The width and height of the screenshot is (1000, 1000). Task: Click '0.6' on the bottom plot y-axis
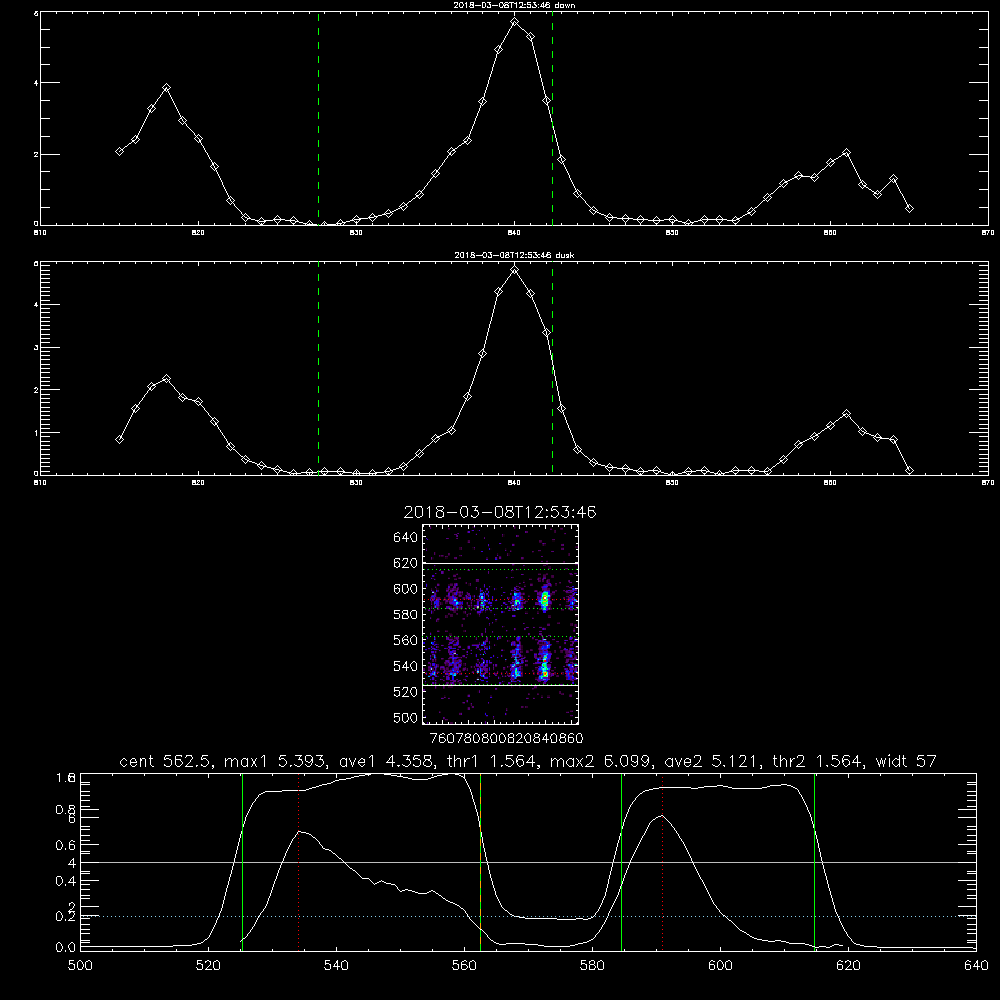pyautogui.click(x=66, y=845)
